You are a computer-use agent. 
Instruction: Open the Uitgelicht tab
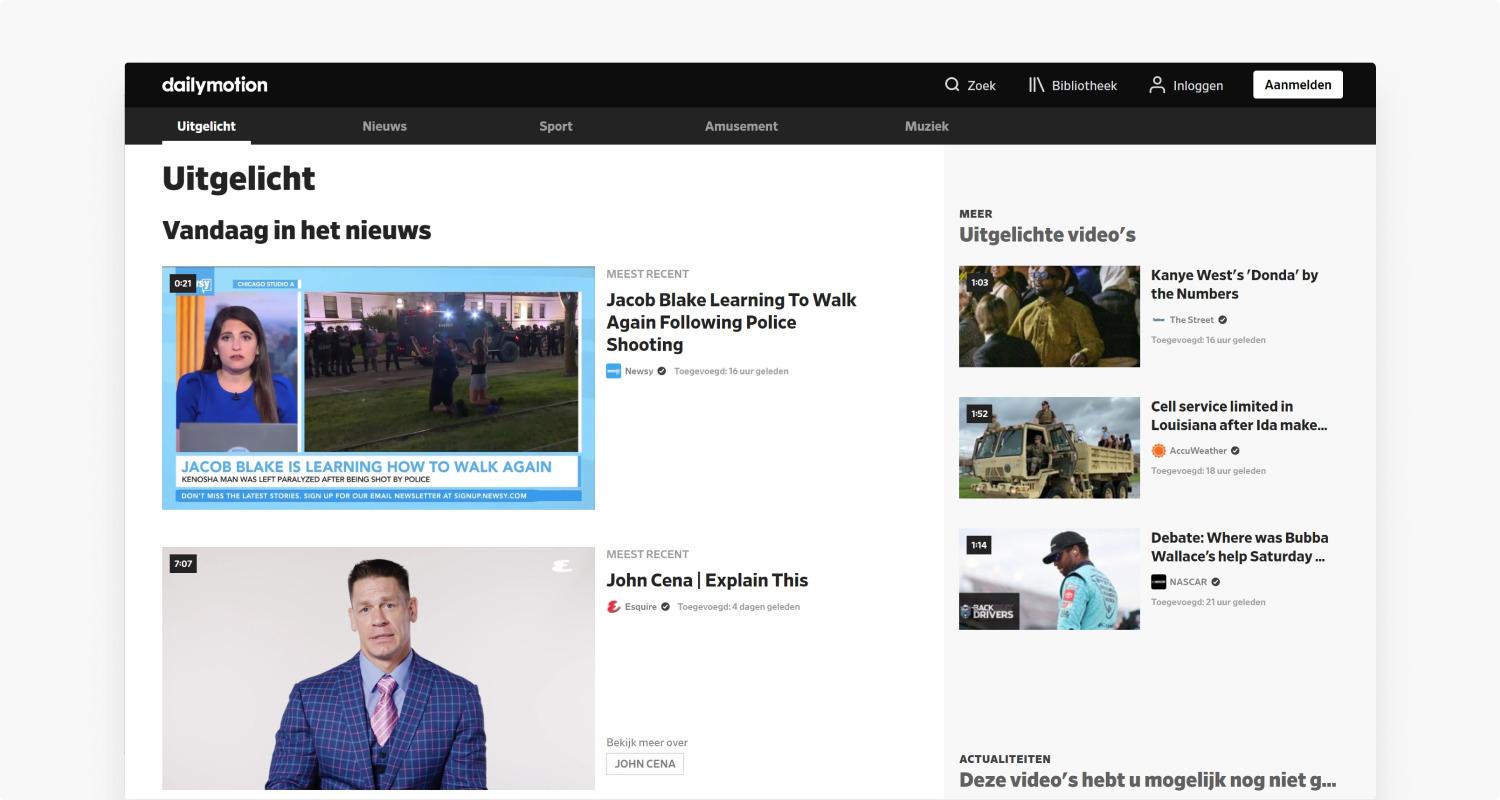pyautogui.click(x=206, y=126)
